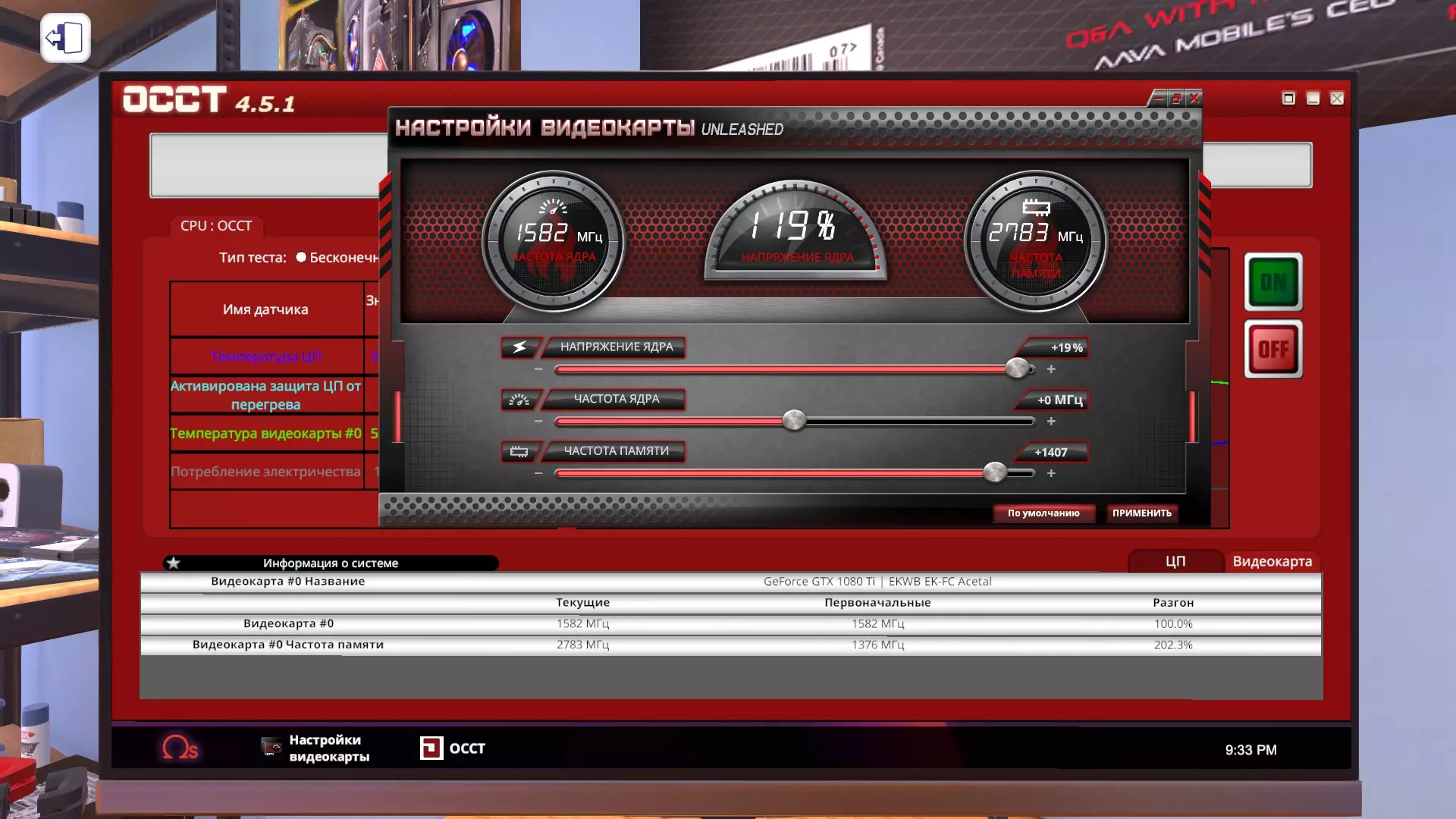Switch to the ЦП tab
The width and height of the screenshot is (1456, 819).
pyautogui.click(x=1175, y=561)
